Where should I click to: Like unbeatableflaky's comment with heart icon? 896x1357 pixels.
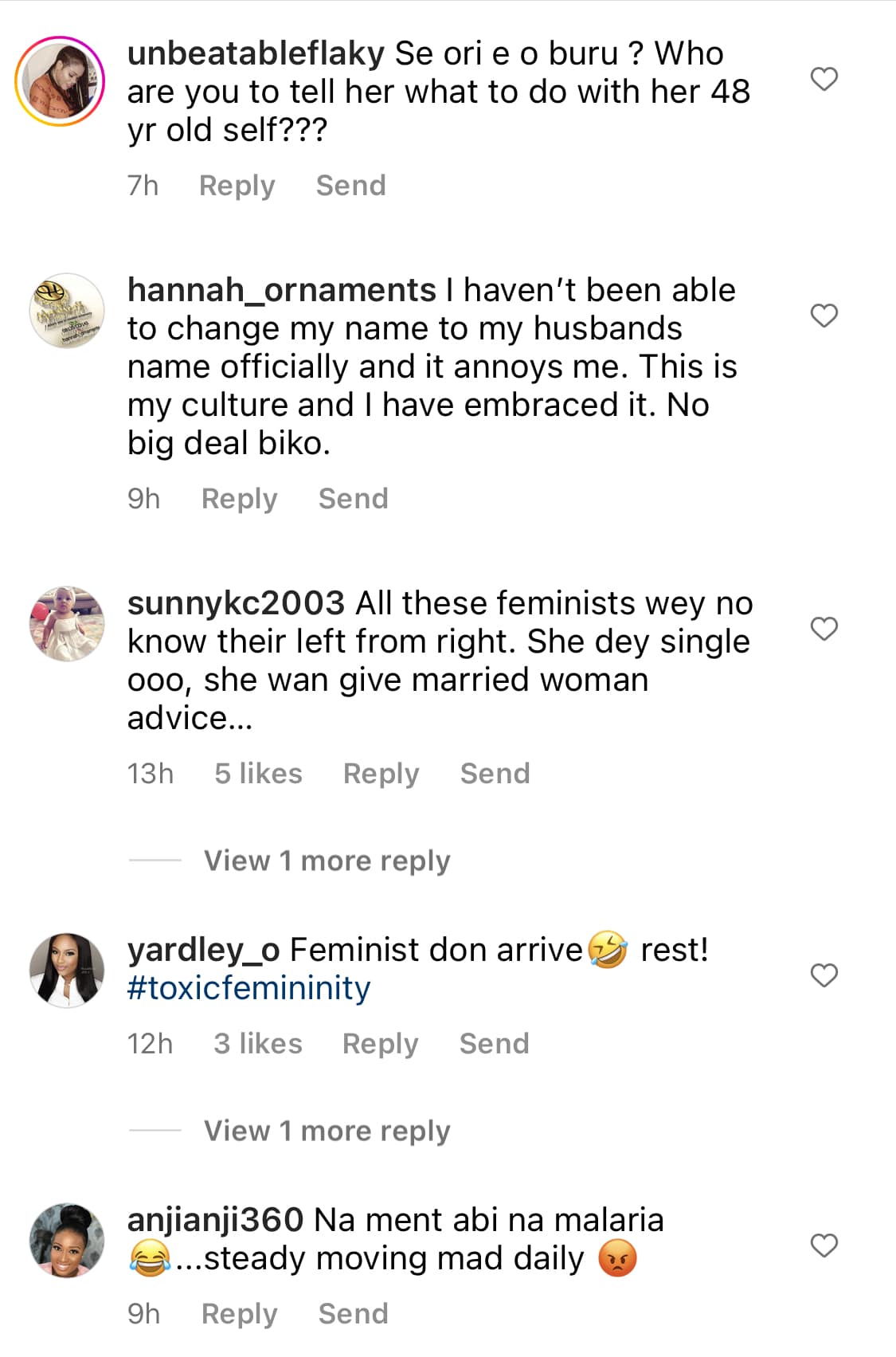(824, 79)
